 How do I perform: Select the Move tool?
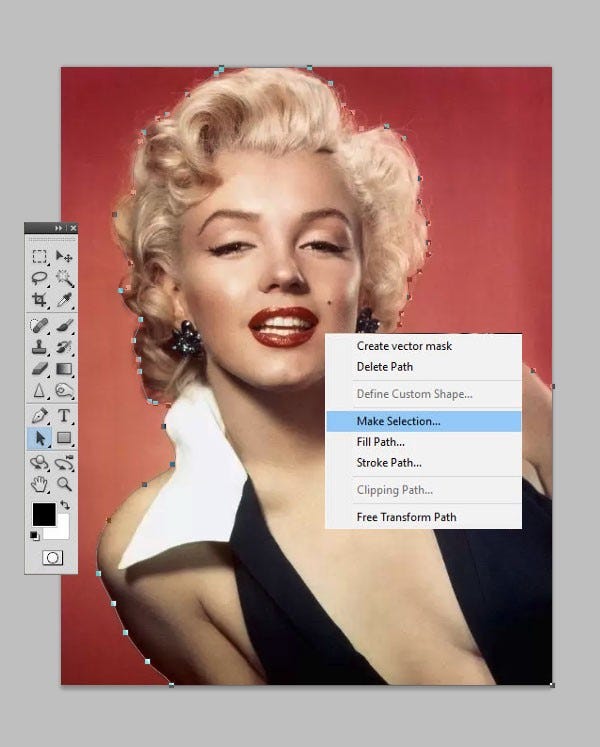coord(64,257)
